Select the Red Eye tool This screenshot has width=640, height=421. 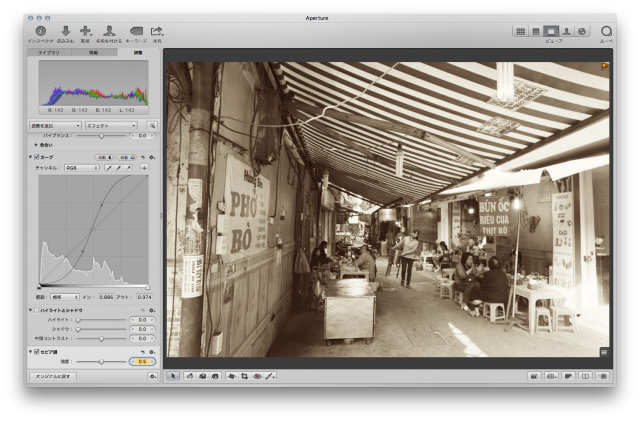point(257,376)
